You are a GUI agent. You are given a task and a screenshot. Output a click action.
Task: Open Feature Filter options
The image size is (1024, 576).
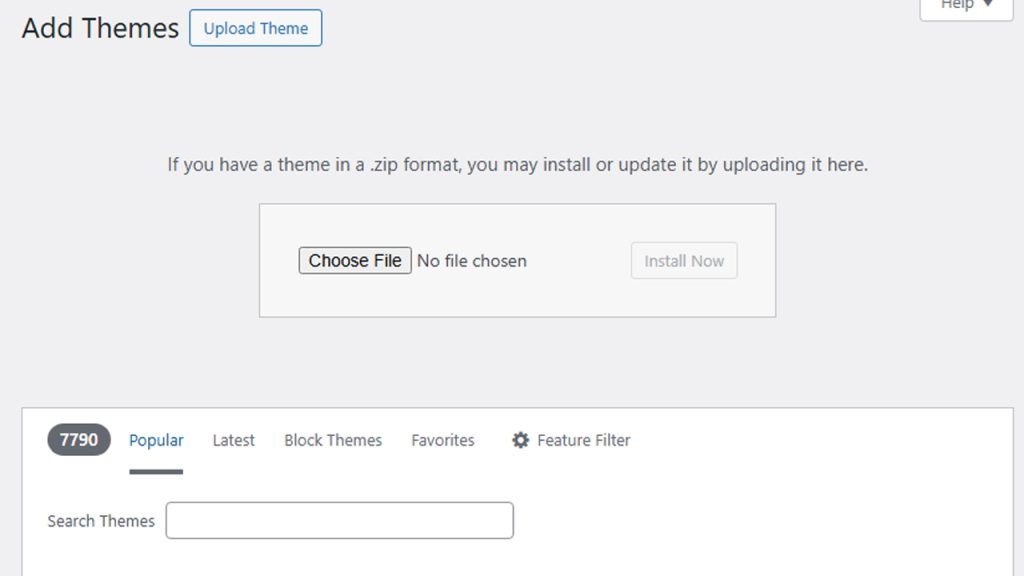[x=570, y=440]
